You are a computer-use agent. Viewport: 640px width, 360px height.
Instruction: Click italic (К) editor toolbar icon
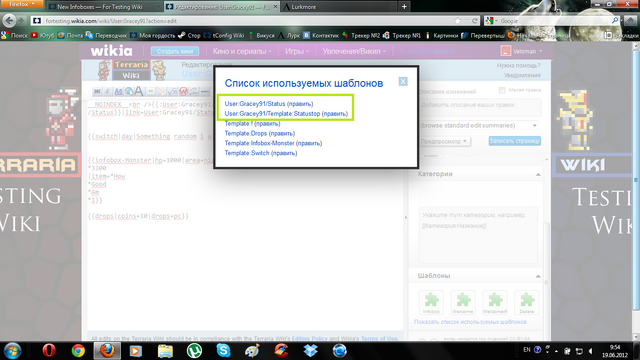click(107, 91)
